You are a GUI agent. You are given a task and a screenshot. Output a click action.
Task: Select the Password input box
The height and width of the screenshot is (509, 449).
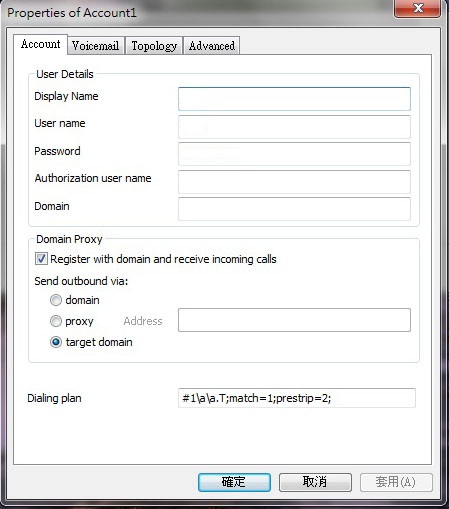tap(294, 154)
